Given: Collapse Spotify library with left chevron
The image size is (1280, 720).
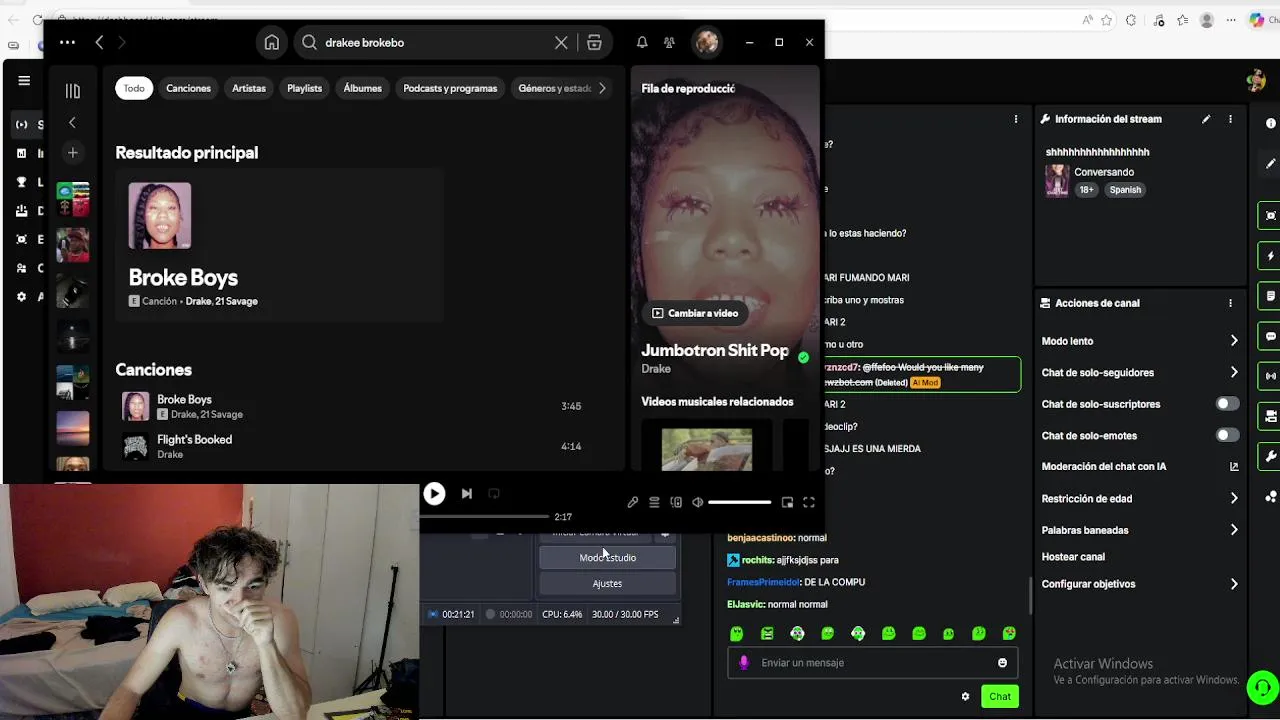Looking at the screenshot, I should tap(72, 122).
